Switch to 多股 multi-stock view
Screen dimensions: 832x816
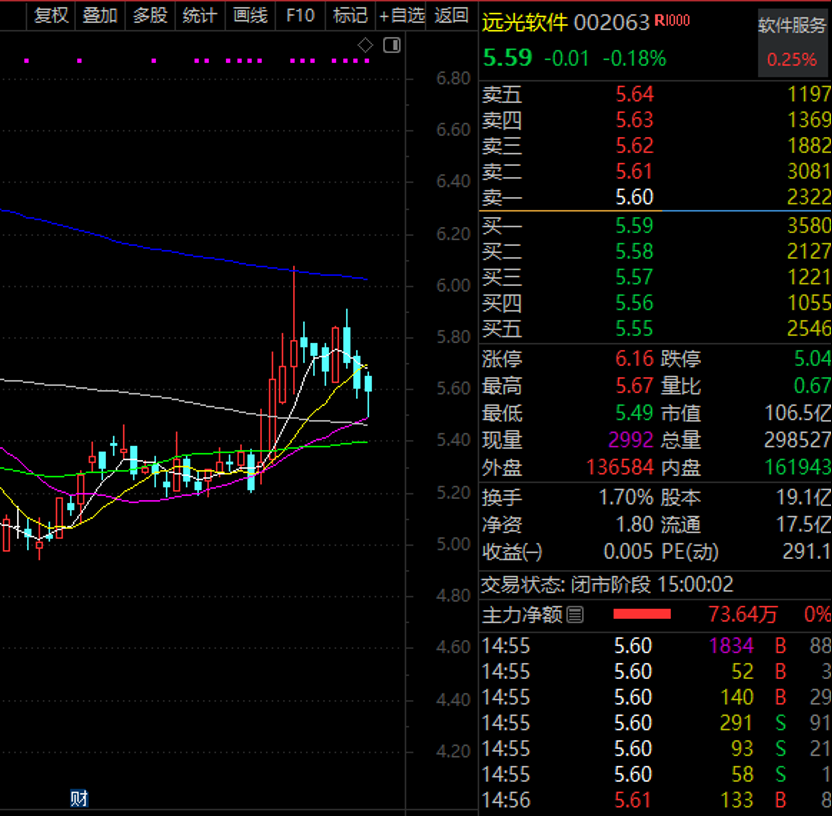click(x=150, y=15)
